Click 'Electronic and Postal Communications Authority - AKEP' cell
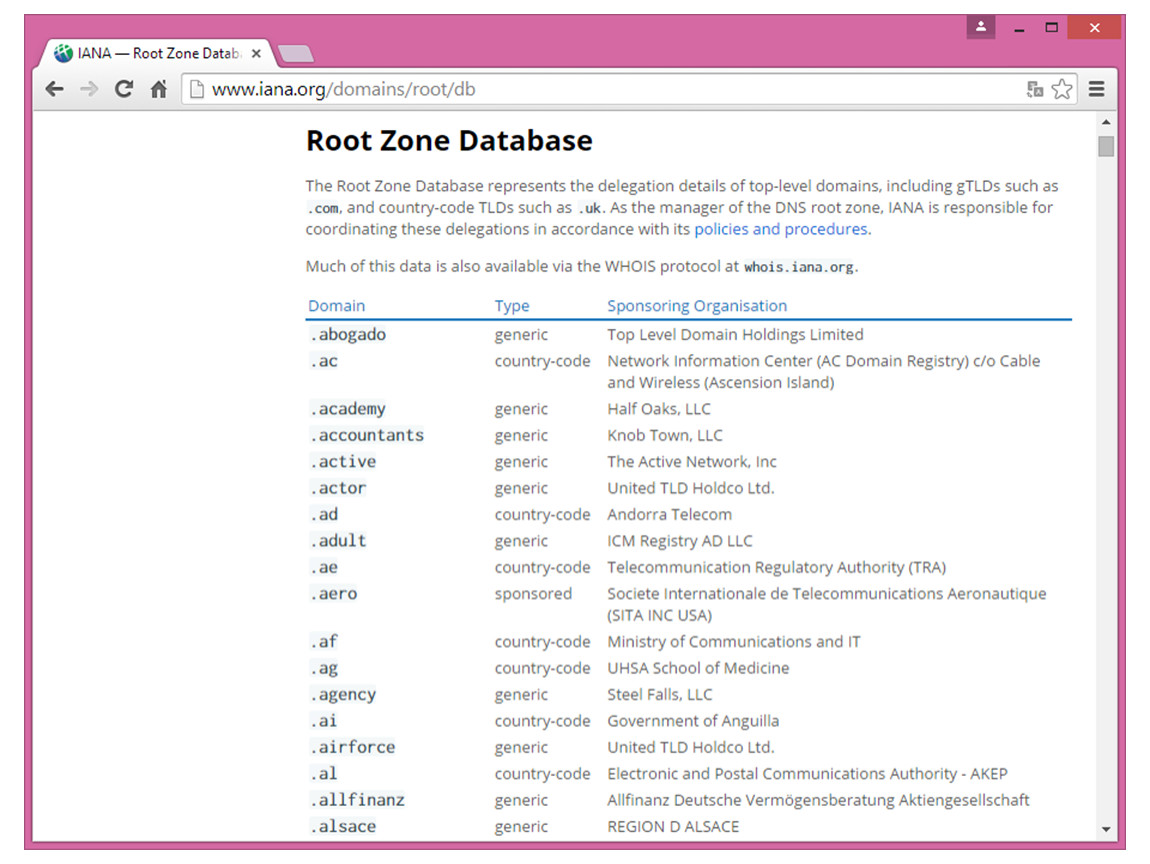Viewport: 1150px width, 864px height. click(807, 774)
